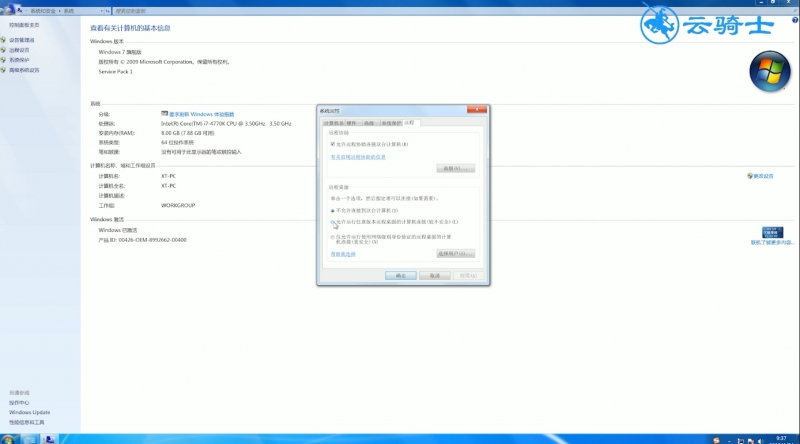800x444 pixels.
Task: Open Windows Start menu orb
Action: (8, 439)
